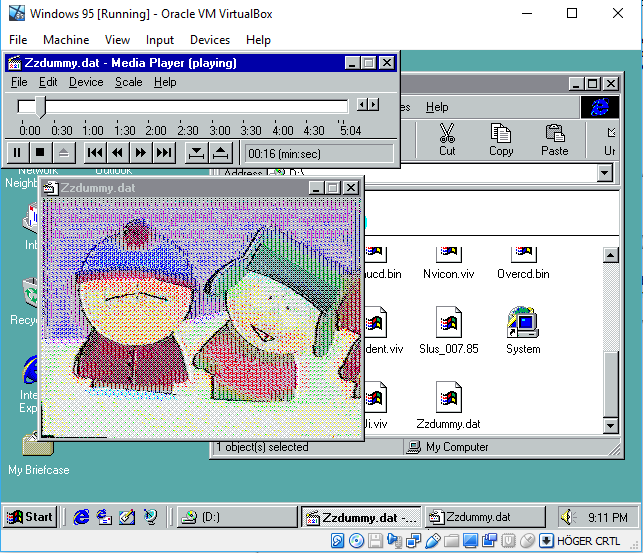Screen dimensions: 643x553
Task: Click the Eject button in Media Player
Action: point(64,153)
